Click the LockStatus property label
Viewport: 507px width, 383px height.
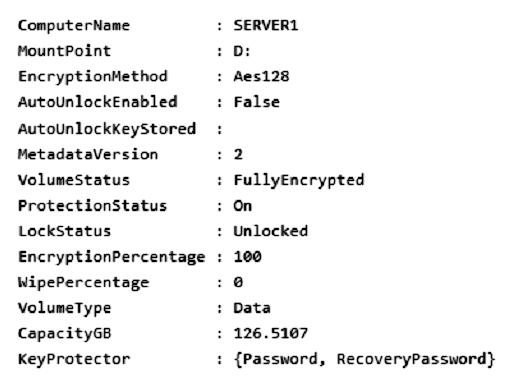click(x=64, y=231)
